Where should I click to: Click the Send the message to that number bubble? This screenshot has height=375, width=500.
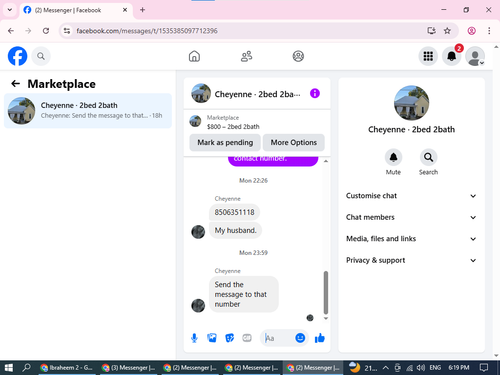[x=244, y=294]
